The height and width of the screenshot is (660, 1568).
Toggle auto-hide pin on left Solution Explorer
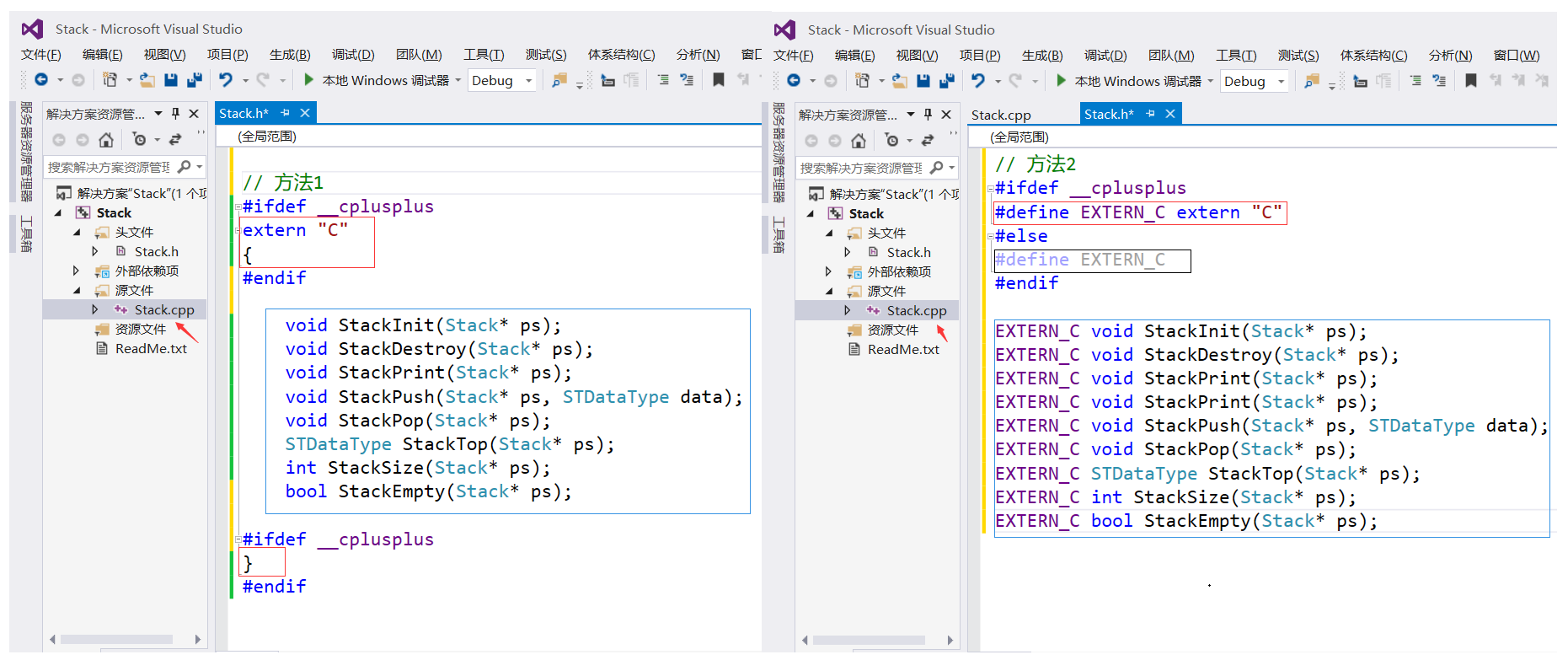pyautogui.click(x=175, y=113)
